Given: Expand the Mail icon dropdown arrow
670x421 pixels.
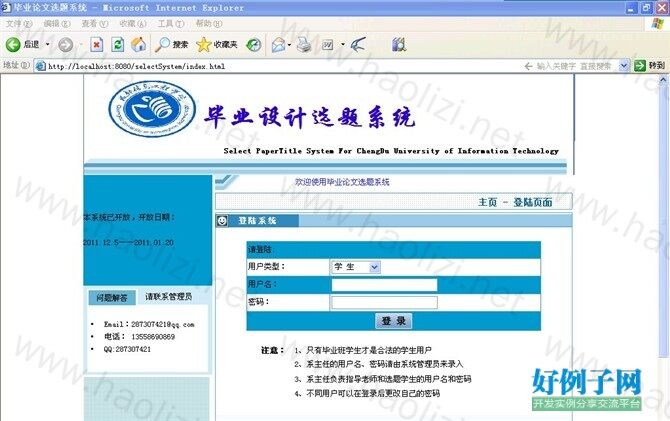Looking at the screenshot, I should tap(292, 45).
